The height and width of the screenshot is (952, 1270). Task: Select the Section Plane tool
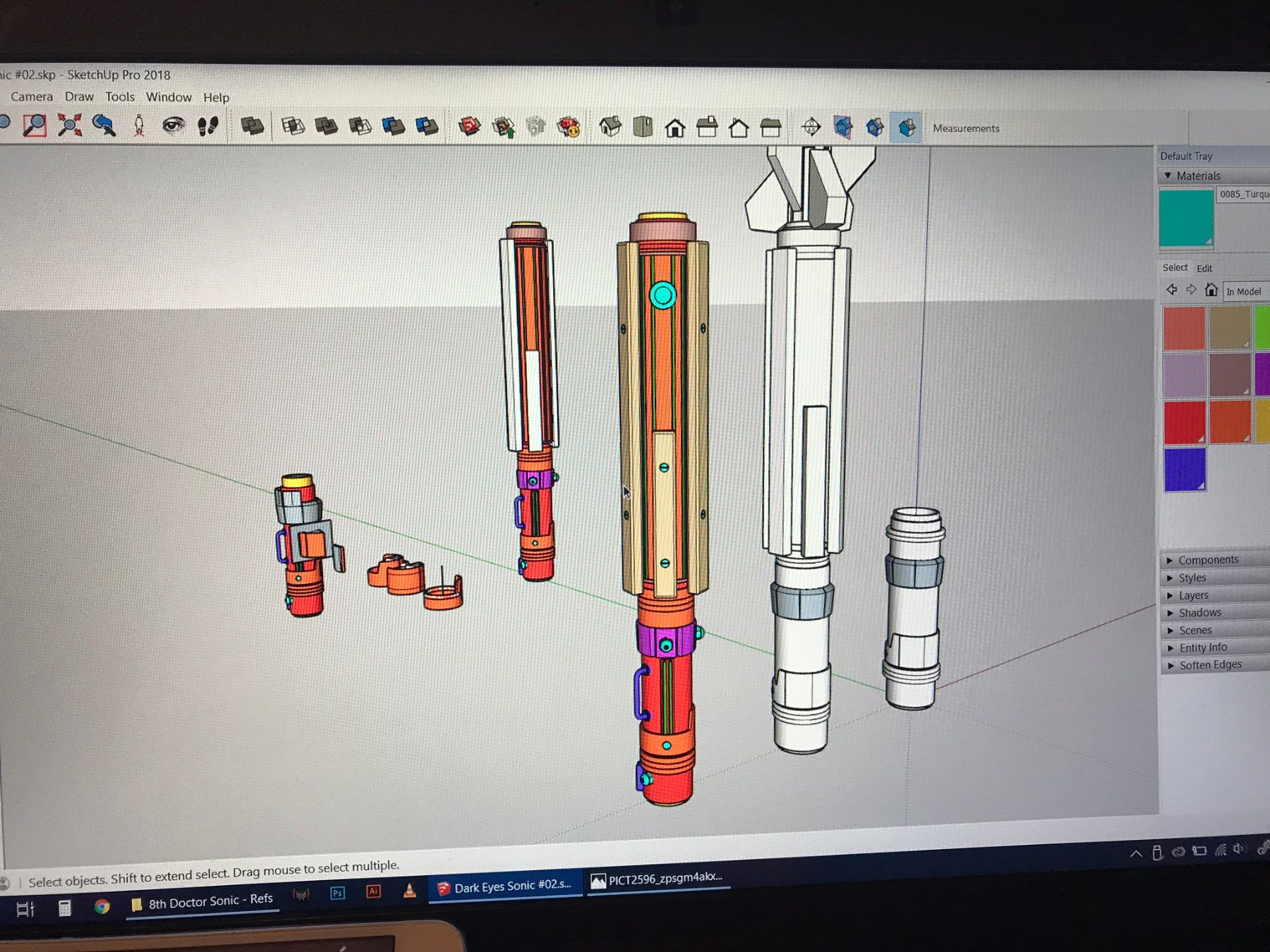tap(811, 128)
